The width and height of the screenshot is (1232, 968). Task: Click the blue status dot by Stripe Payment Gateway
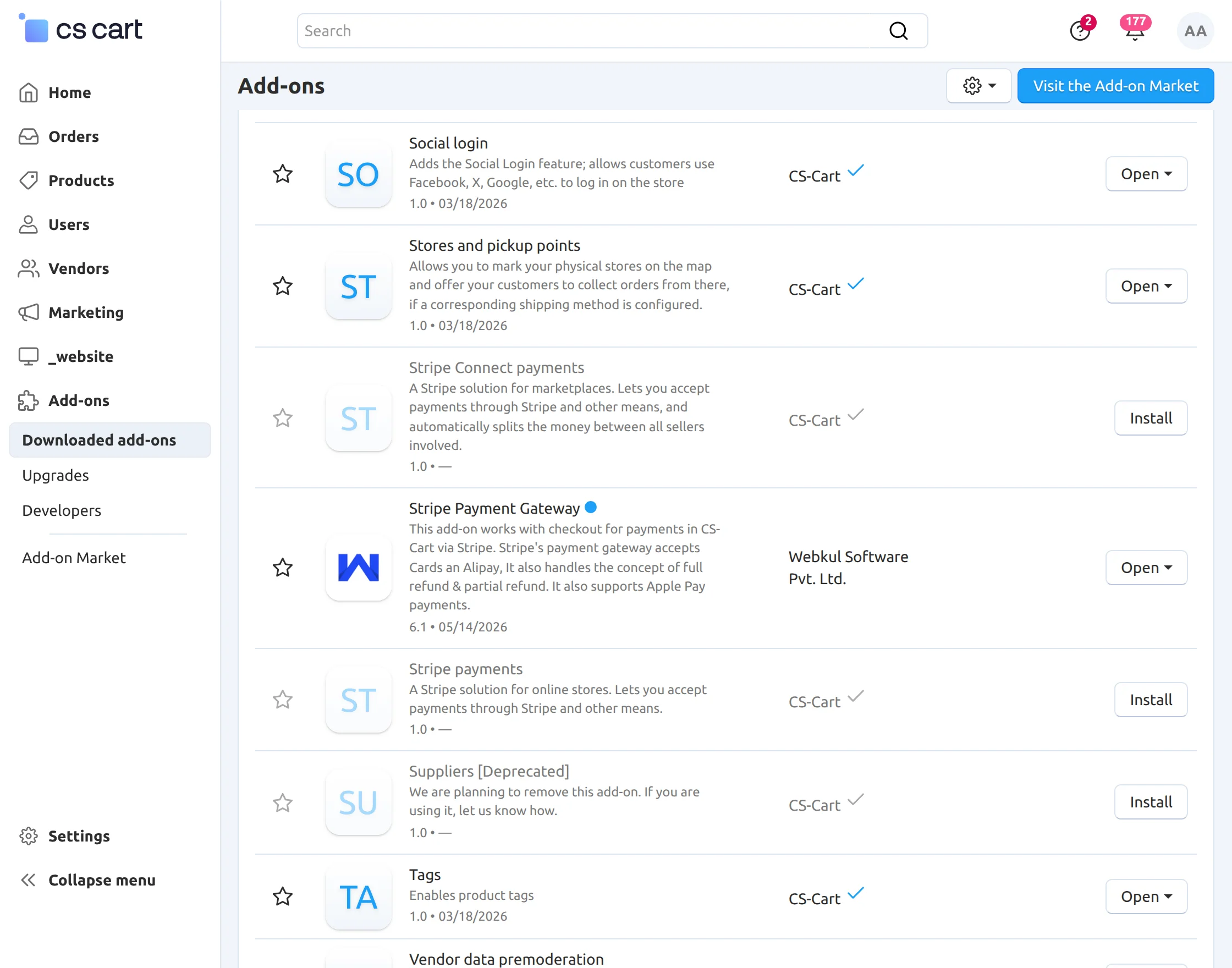[591, 507]
